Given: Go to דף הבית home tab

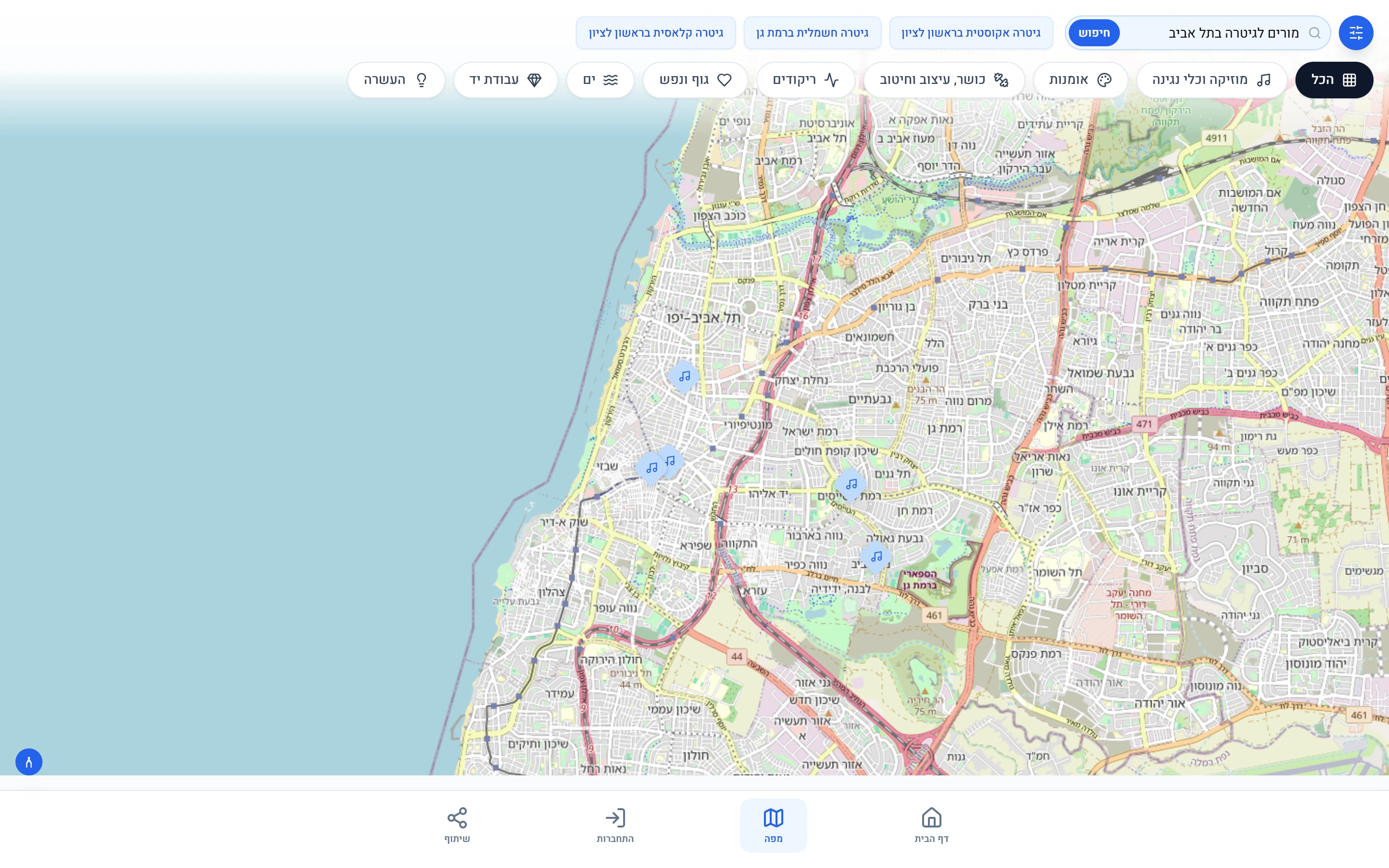Looking at the screenshot, I should (x=931, y=825).
